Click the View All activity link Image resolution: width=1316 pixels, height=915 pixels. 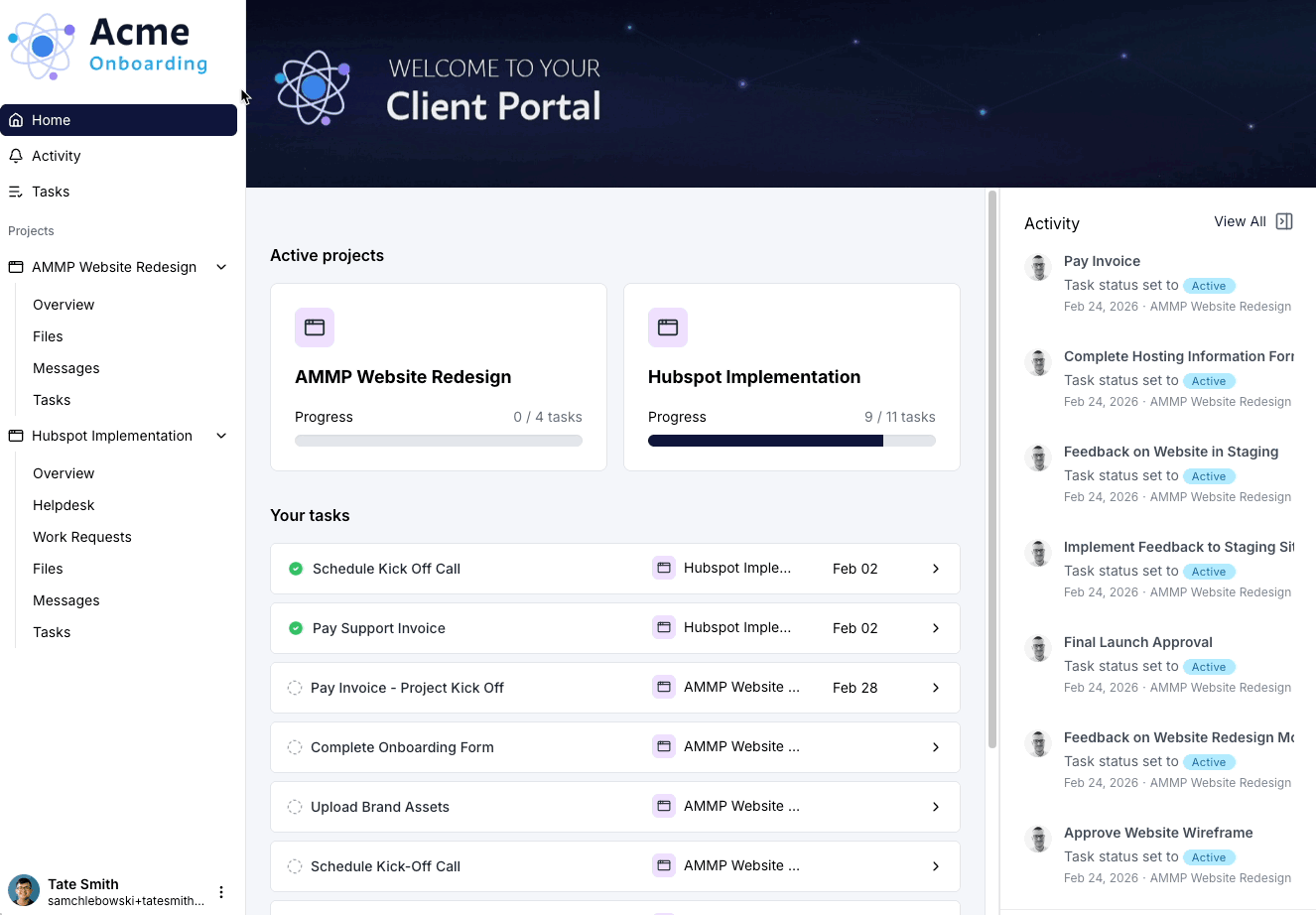pyautogui.click(x=1240, y=221)
